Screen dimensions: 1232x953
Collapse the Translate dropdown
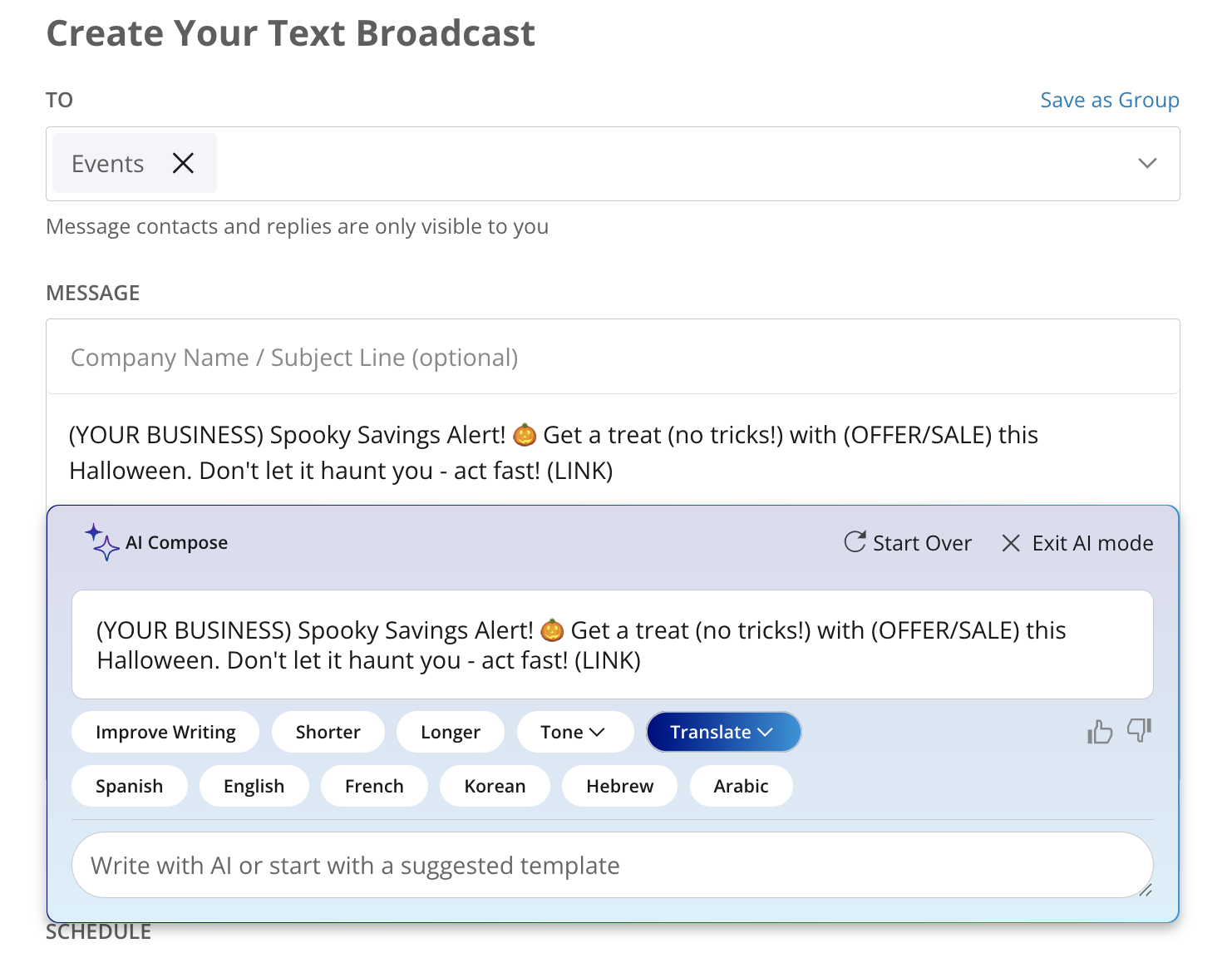point(723,732)
